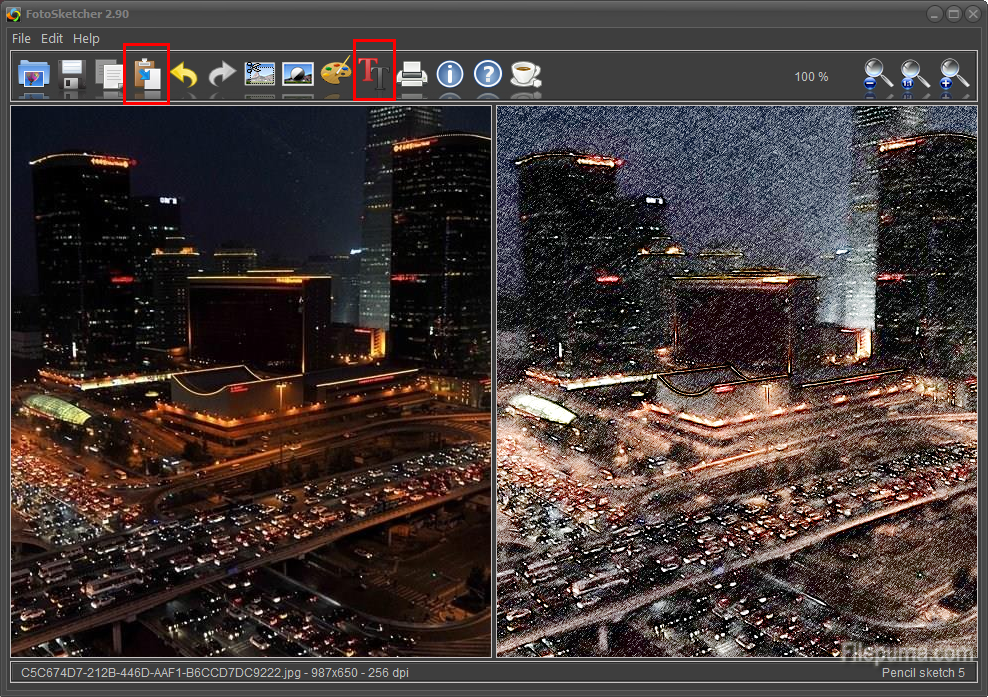Open the File menu
The image size is (988, 697).
(x=21, y=38)
